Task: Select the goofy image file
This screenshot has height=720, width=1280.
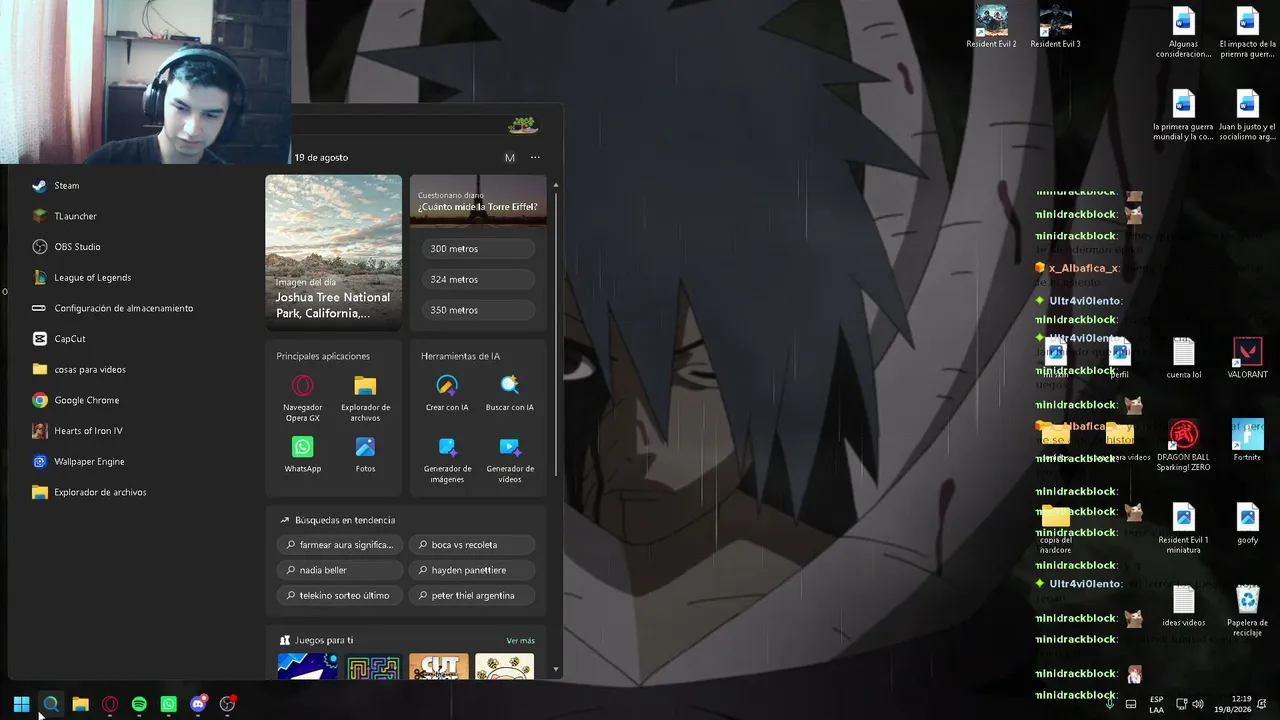Action: pyautogui.click(x=1247, y=524)
